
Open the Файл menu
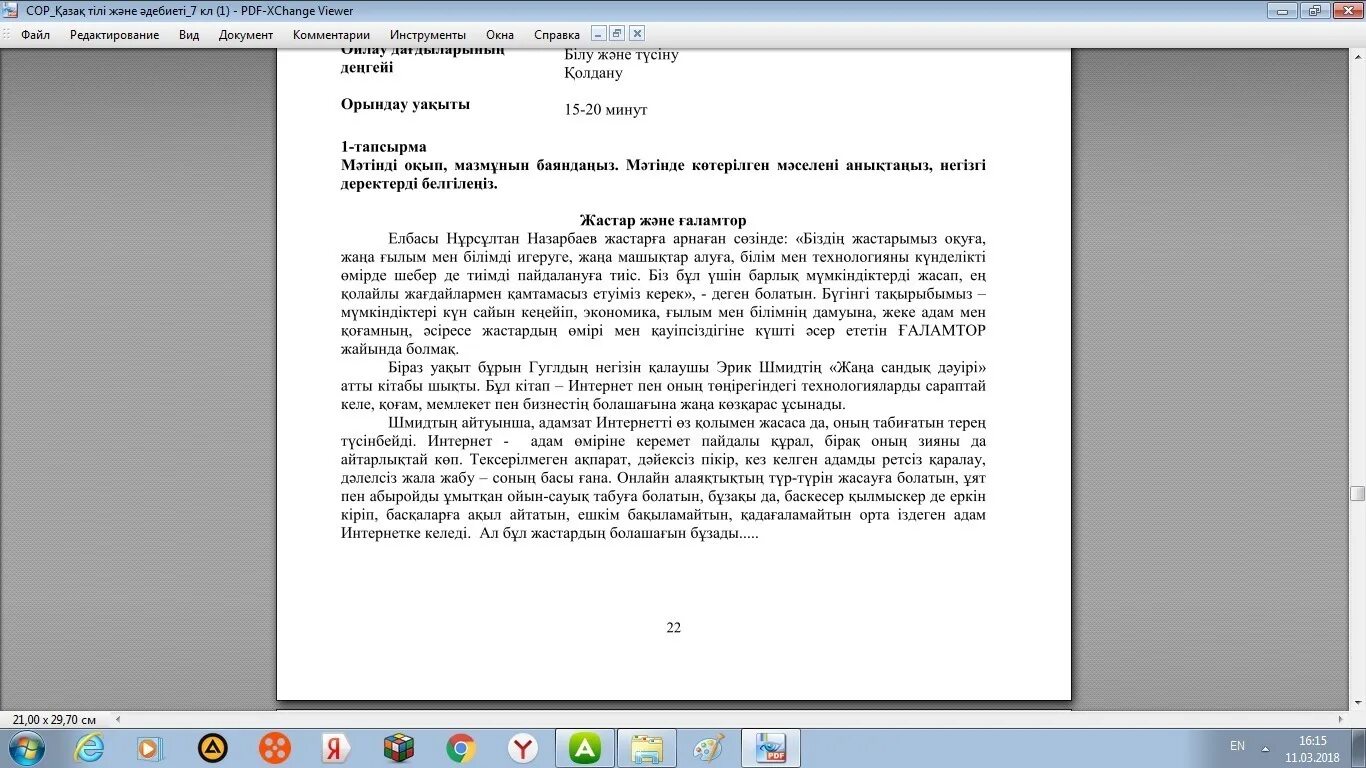(35, 34)
